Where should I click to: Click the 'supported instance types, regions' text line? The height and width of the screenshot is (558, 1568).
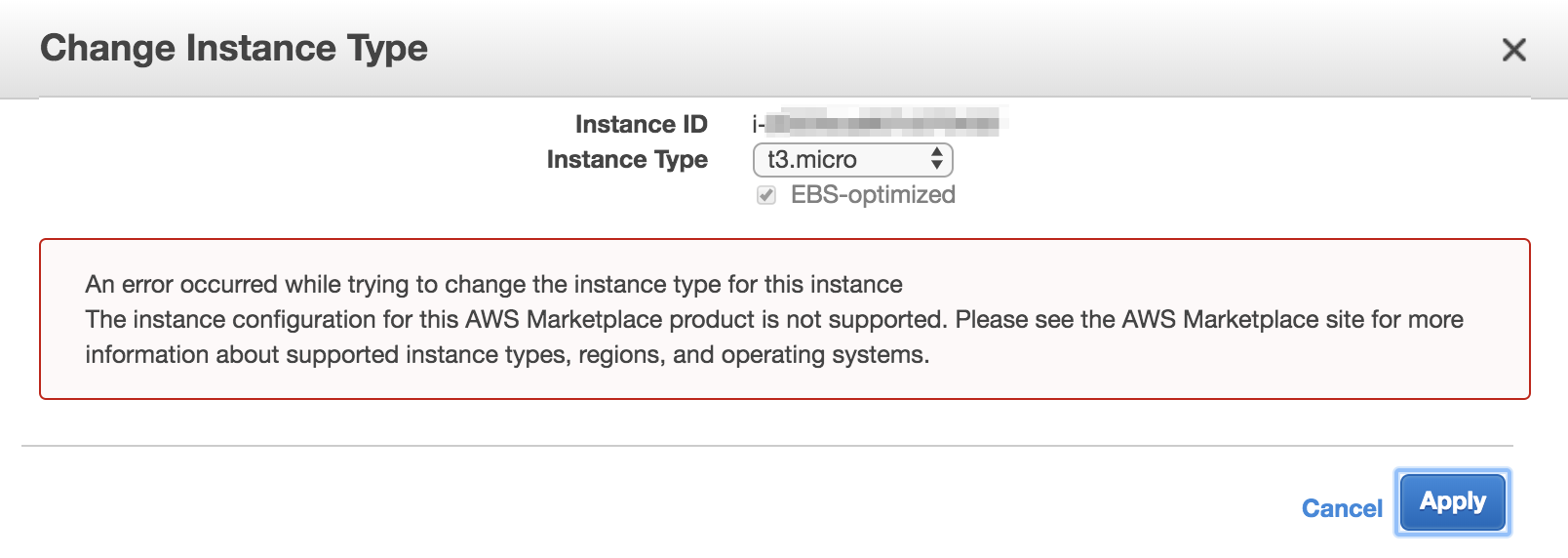(507, 355)
